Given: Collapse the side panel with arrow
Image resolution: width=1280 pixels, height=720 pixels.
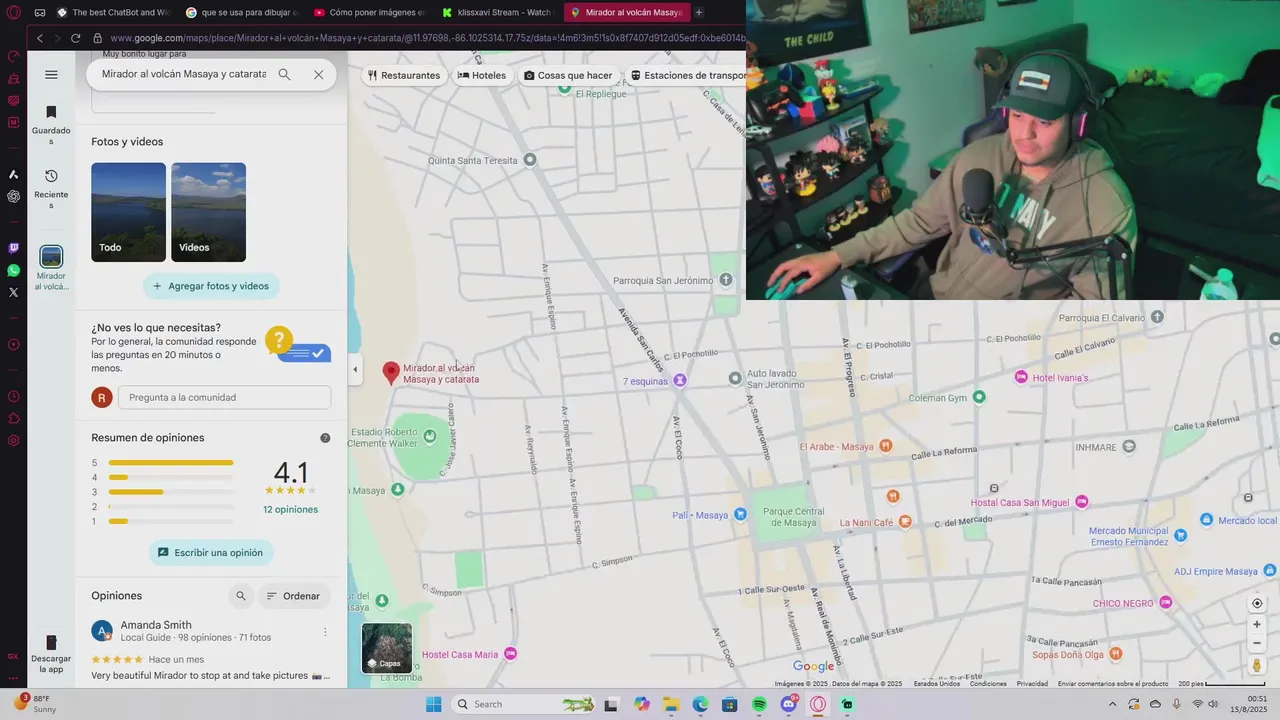Looking at the screenshot, I should (355, 369).
